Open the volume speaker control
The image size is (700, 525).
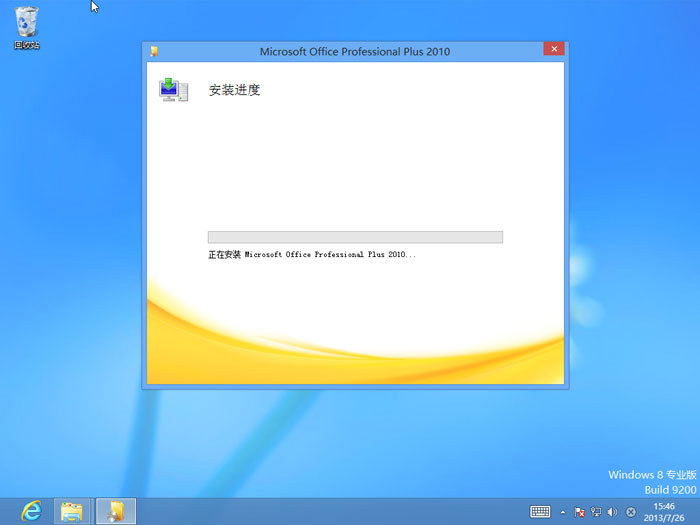[612, 512]
